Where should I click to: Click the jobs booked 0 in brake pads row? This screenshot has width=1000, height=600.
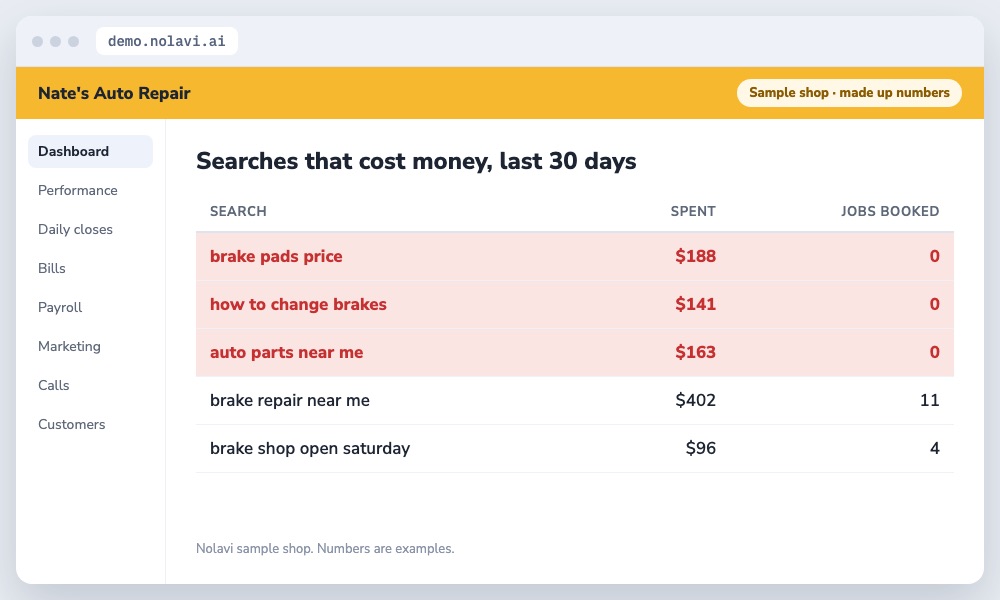click(x=934, y=256)
